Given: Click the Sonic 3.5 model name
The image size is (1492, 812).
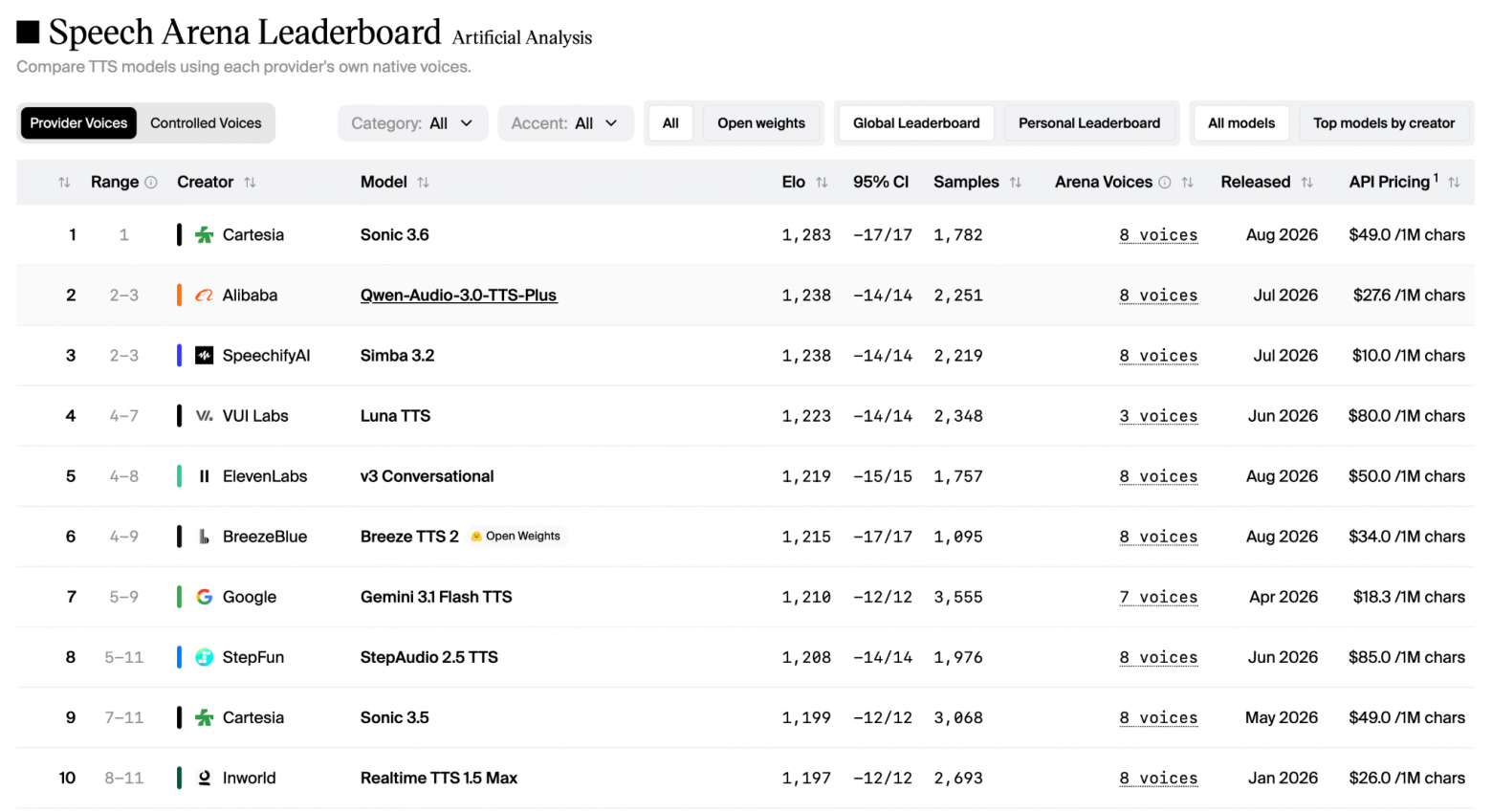Looking at the screenshot, I should (394, 717).
